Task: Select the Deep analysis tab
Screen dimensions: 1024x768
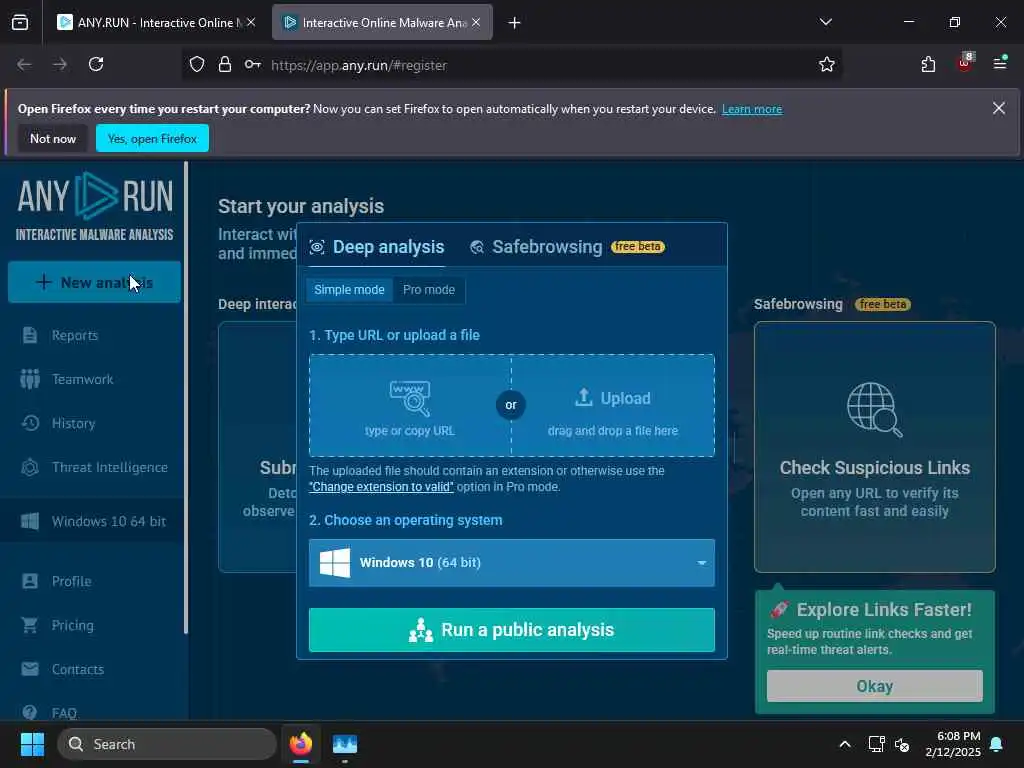Action: (x=377, y=247)
